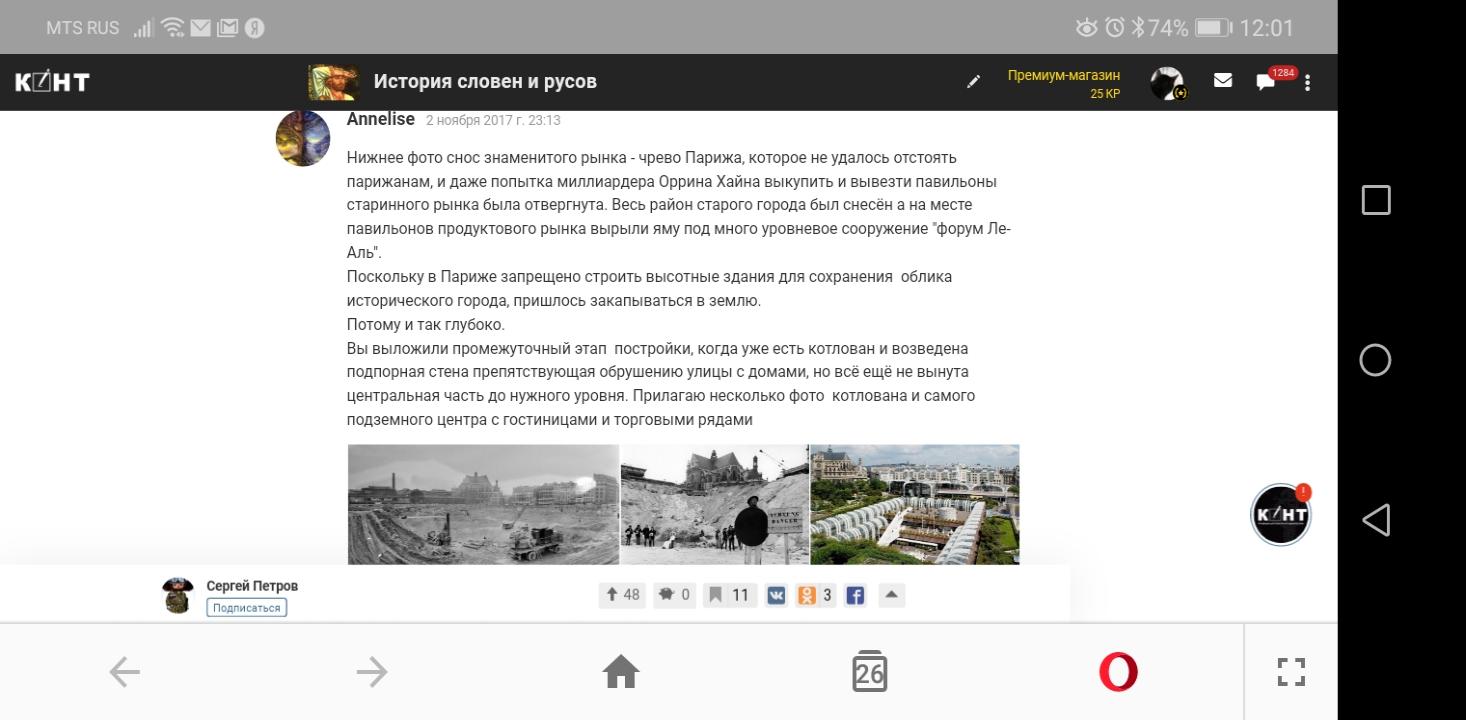Open the Opera menu button
The image size is (1466, 720).
pos(1118,672)
